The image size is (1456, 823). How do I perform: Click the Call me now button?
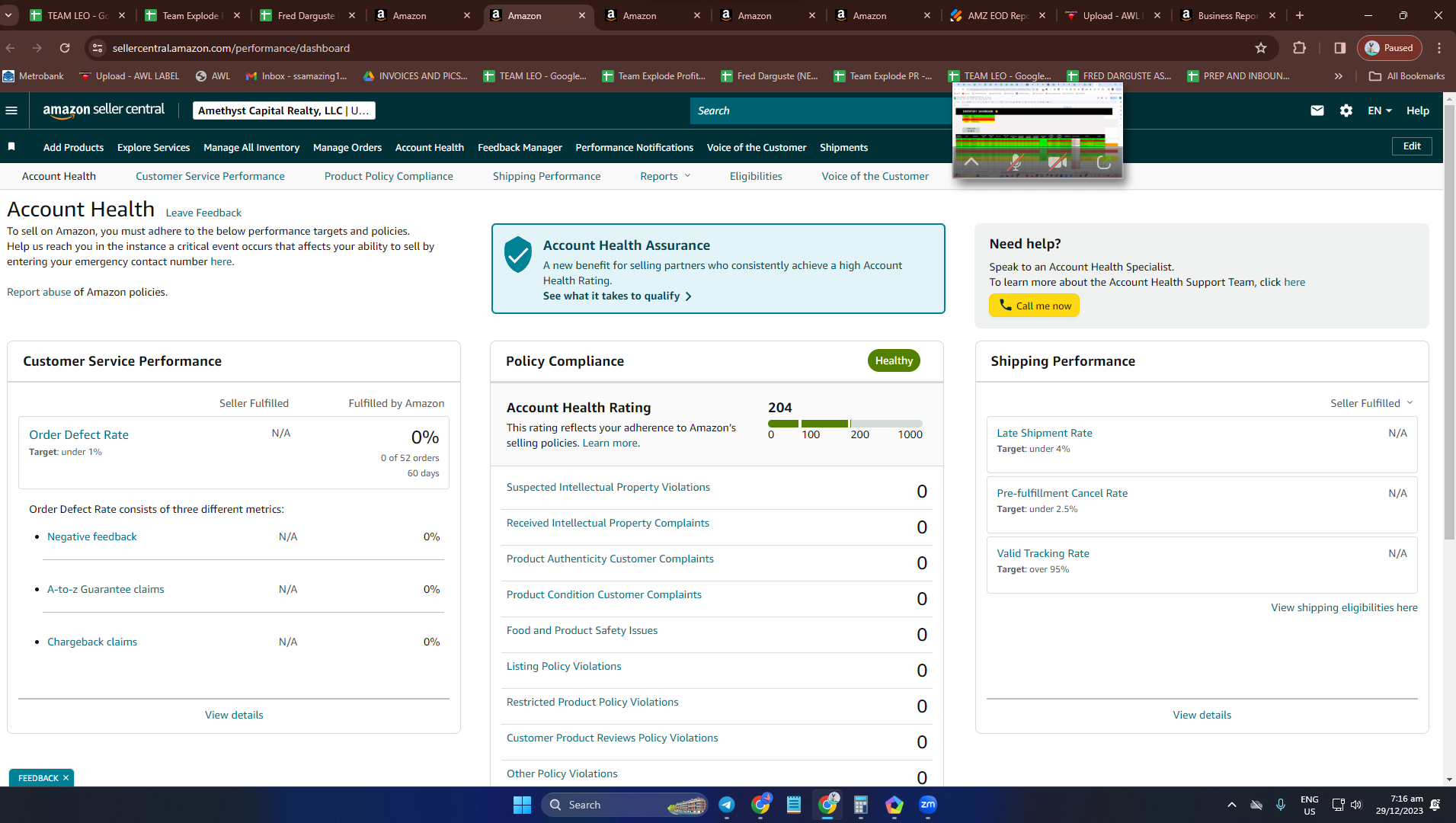click(1034, 306)
